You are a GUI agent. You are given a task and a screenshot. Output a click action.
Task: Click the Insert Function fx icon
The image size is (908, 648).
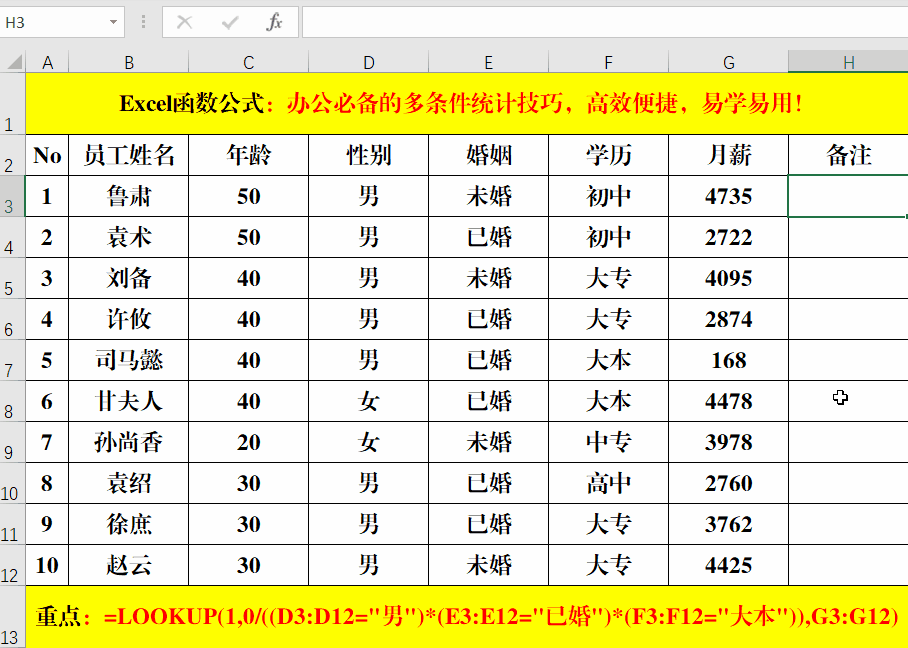point(274,23)
